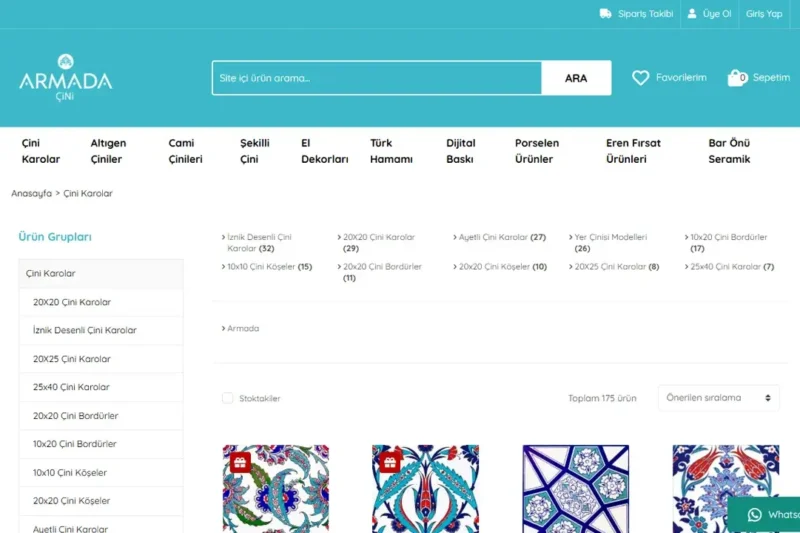
Task: Click the Giriş Yap link
Action: [764, 14]
